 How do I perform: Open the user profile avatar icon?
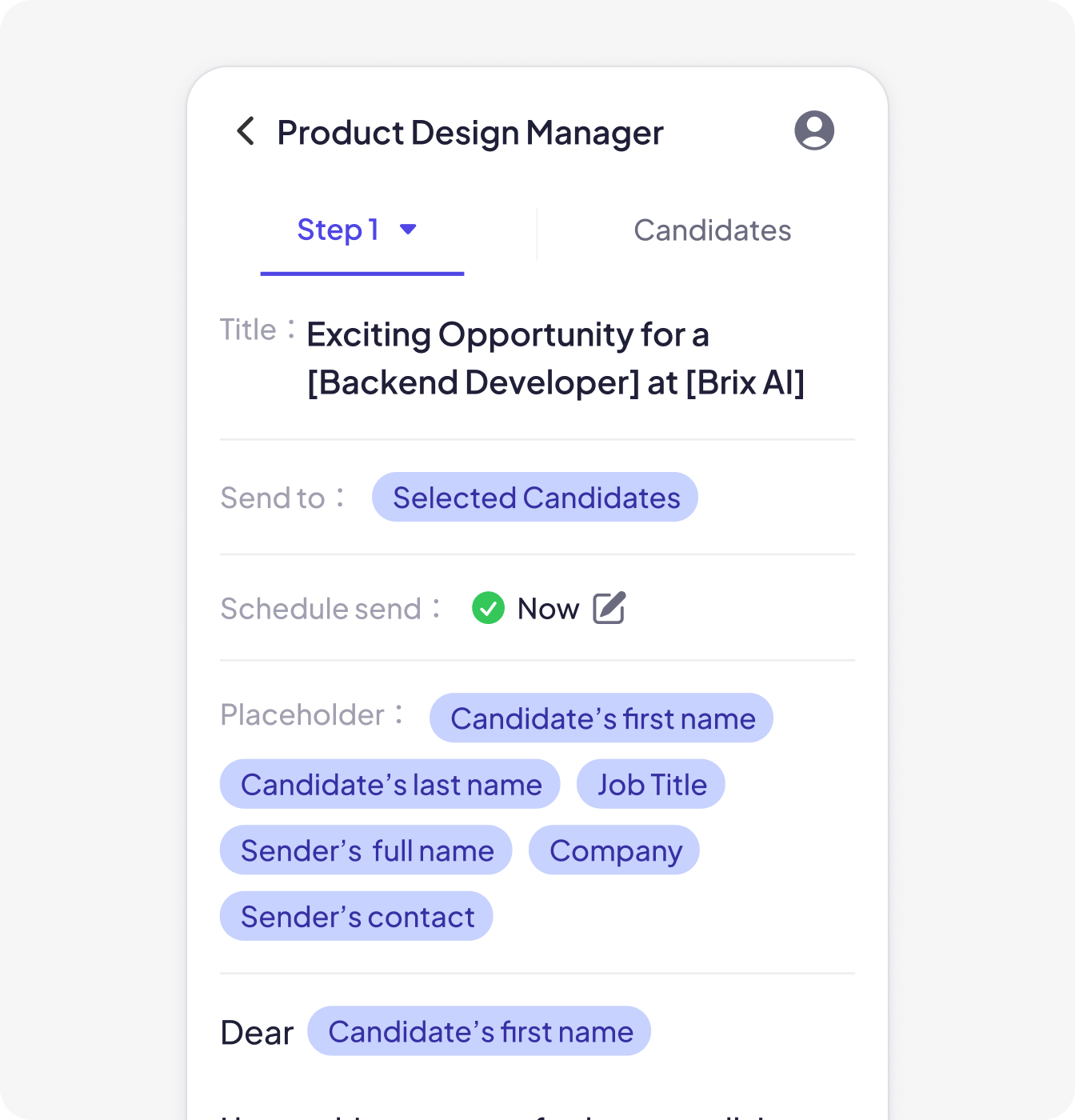click(x=814, y=130)
